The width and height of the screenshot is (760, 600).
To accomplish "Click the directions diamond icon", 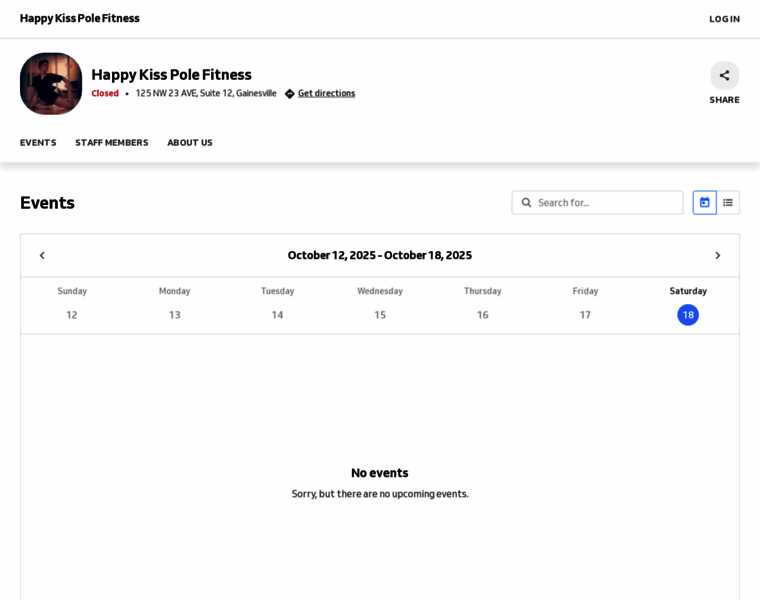I will pos(290,94).
